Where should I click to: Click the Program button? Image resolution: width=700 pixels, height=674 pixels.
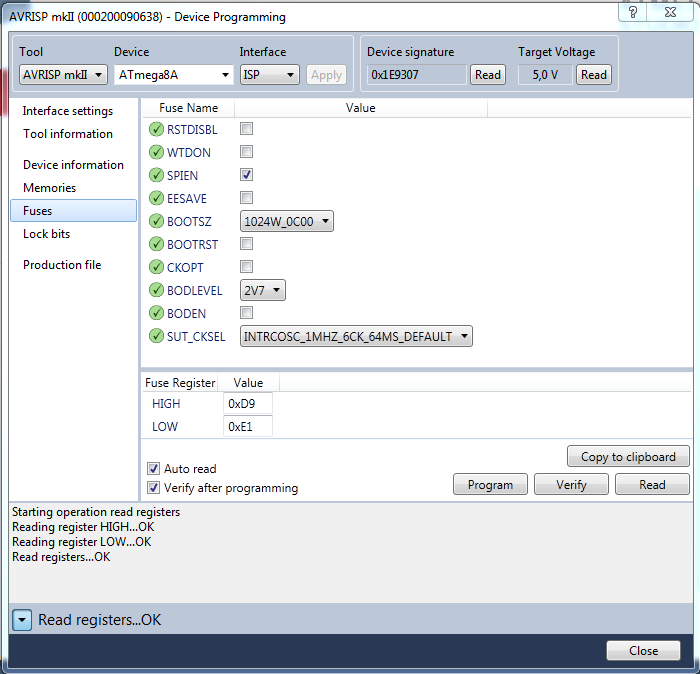click(490, 484)
